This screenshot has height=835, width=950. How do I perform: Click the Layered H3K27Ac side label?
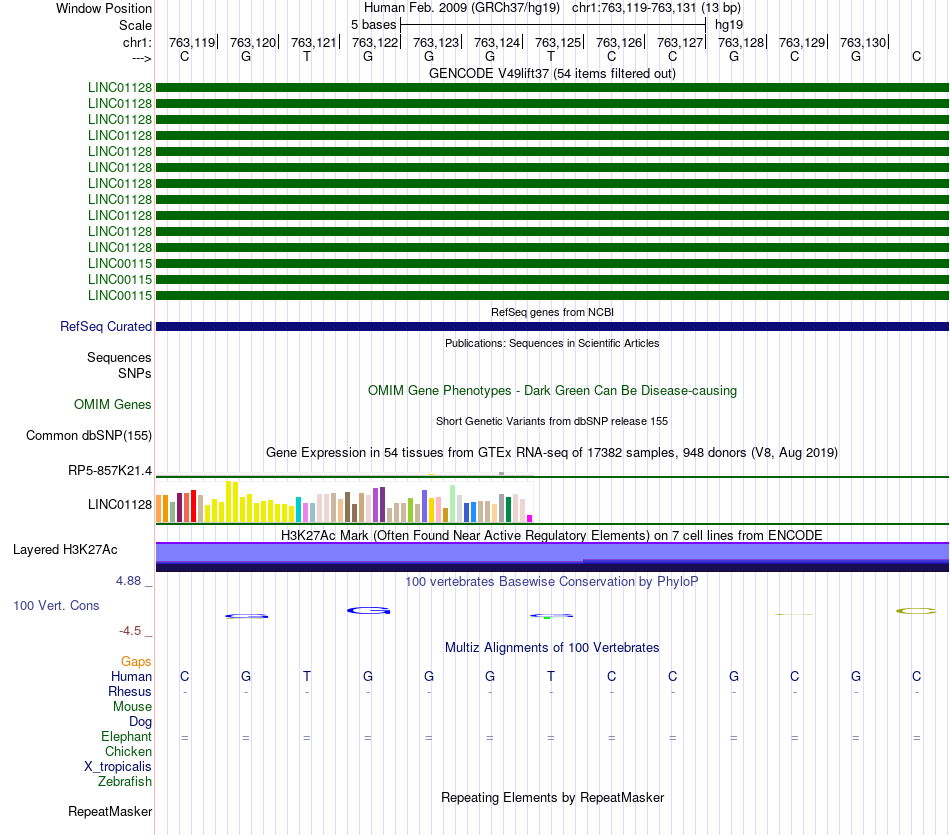(x=65, y=550)
